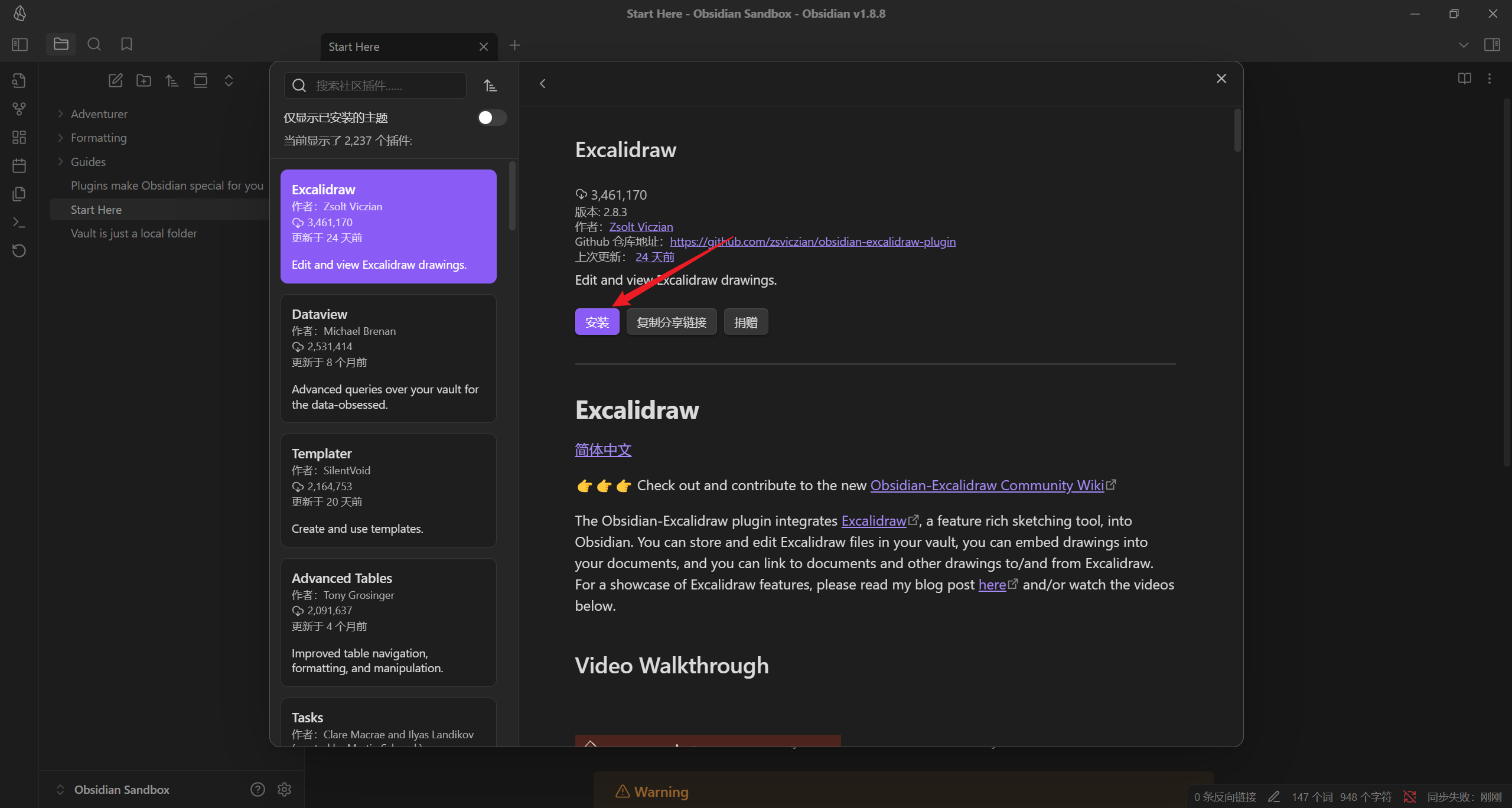Open daily note calendar icon

[x=19, y=165]
